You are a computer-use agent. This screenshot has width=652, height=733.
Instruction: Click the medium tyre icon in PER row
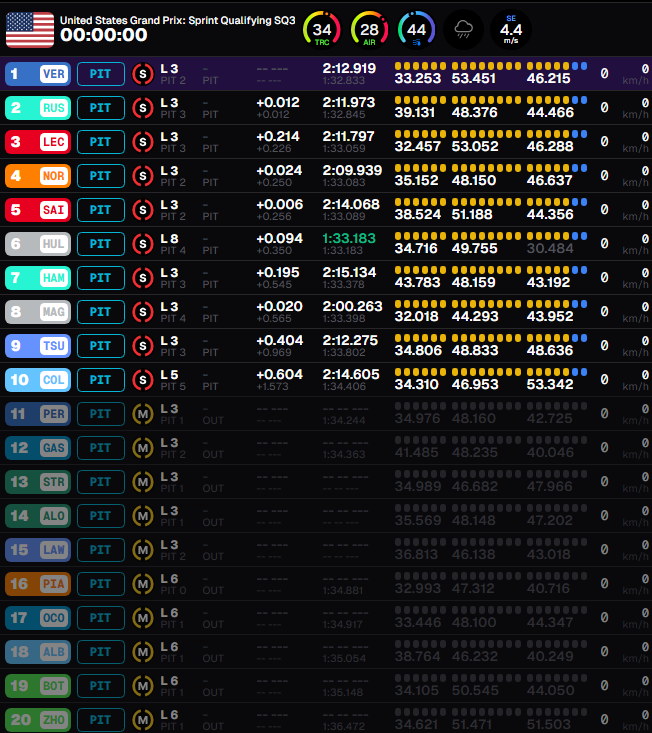tap(143, 414)
